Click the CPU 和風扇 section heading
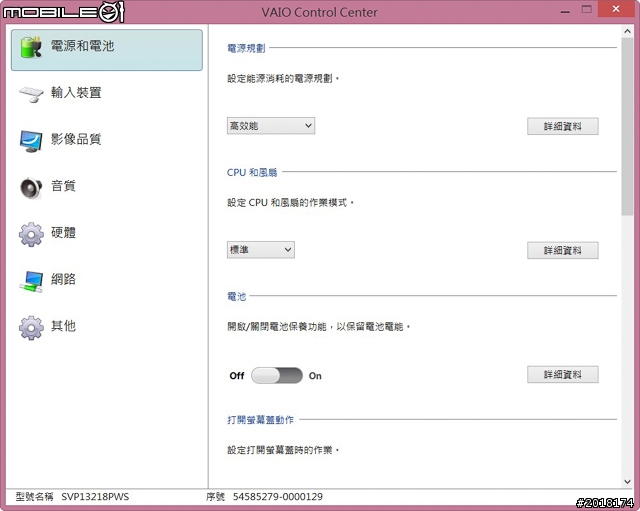 pos(252,172)
